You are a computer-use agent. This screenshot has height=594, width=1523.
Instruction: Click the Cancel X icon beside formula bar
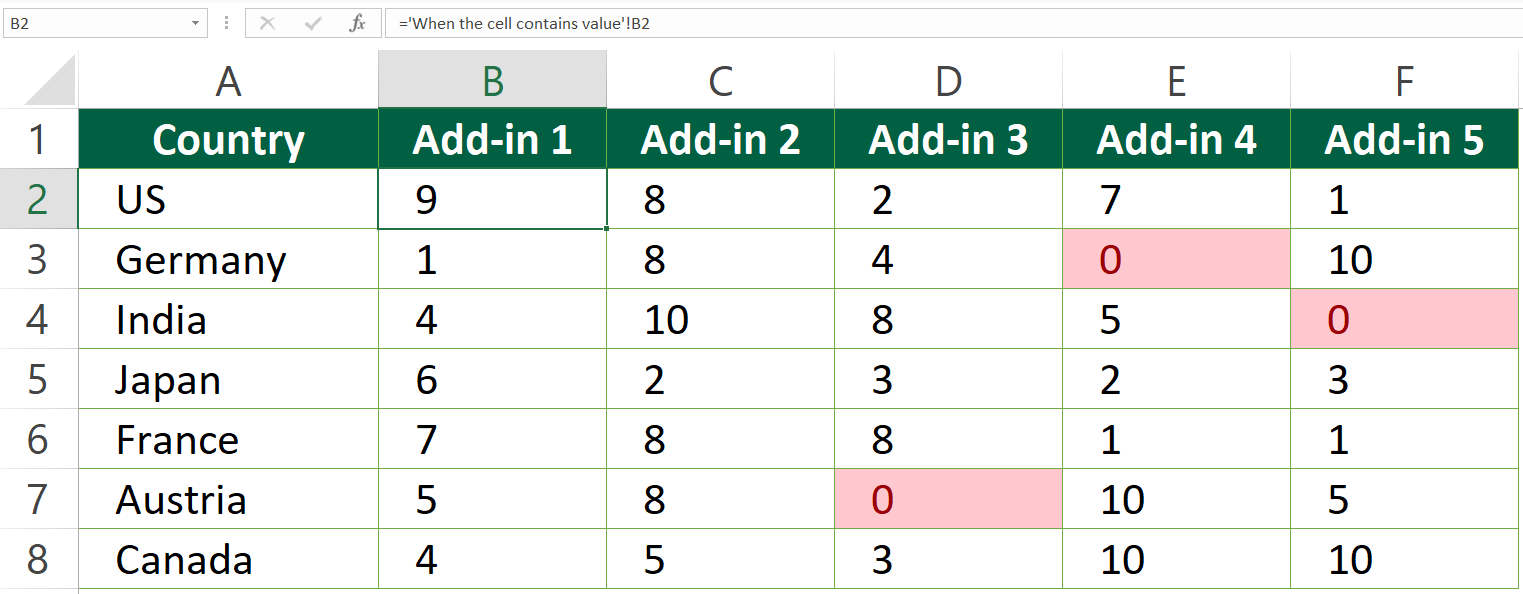point(268,23)
